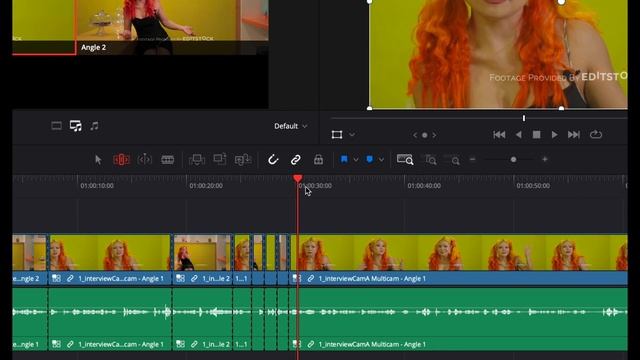This screenshot has height=360, width=640.
Task: Open flag color dropdown arrow
Action: [x=356, y=160]
